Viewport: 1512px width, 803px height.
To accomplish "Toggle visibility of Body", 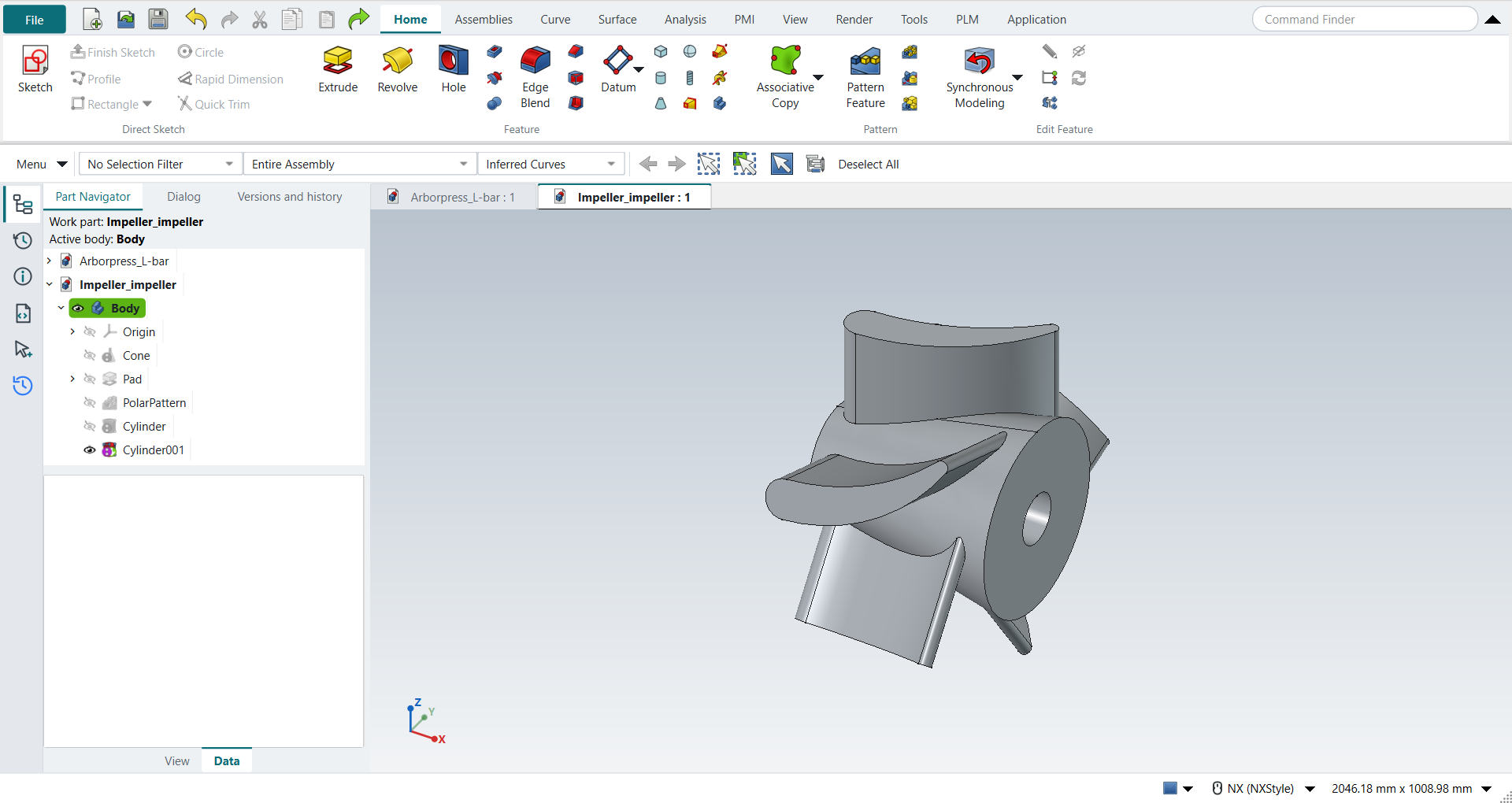I will (78, 309).
